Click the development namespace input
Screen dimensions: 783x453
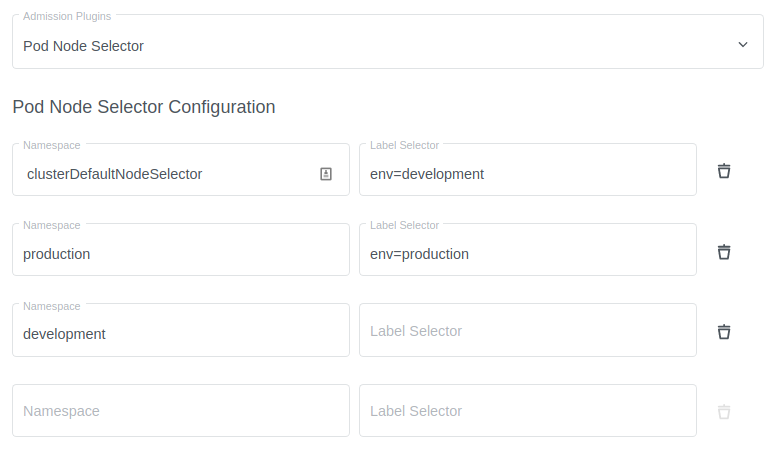(180, 334)
